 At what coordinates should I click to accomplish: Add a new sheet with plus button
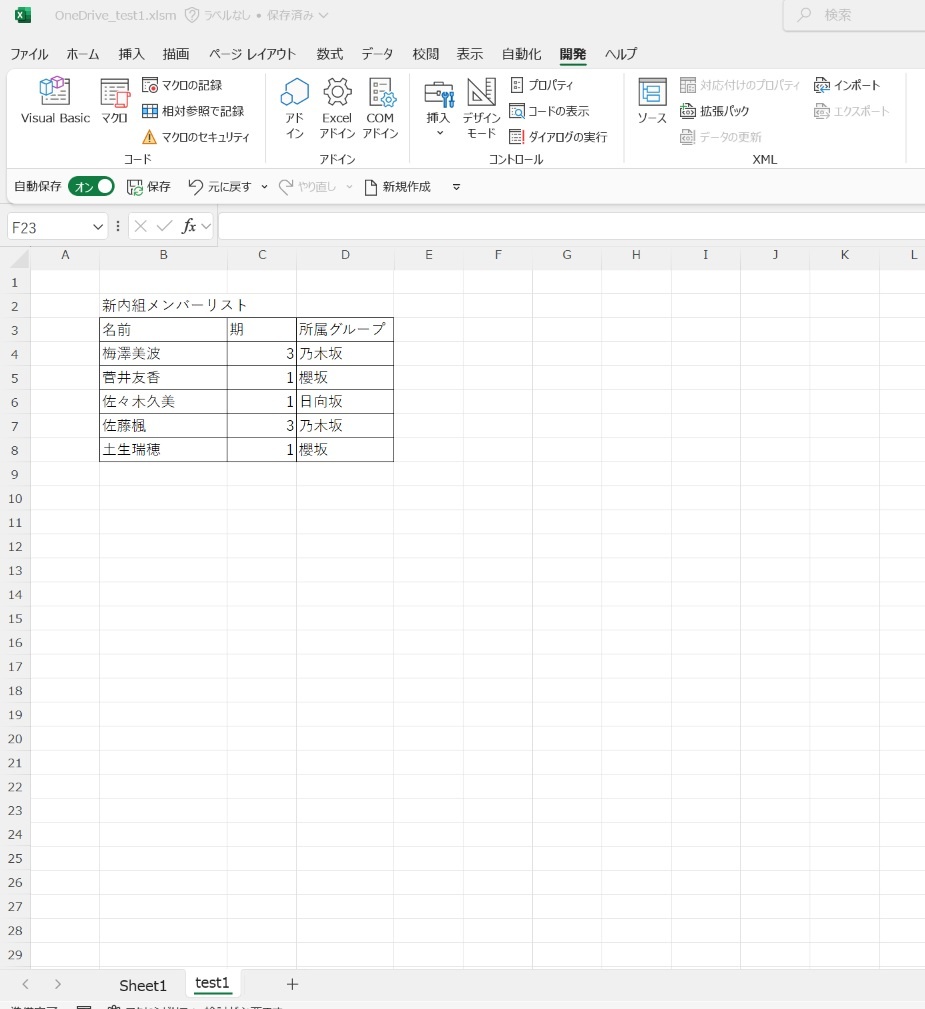tap(292, 984)
